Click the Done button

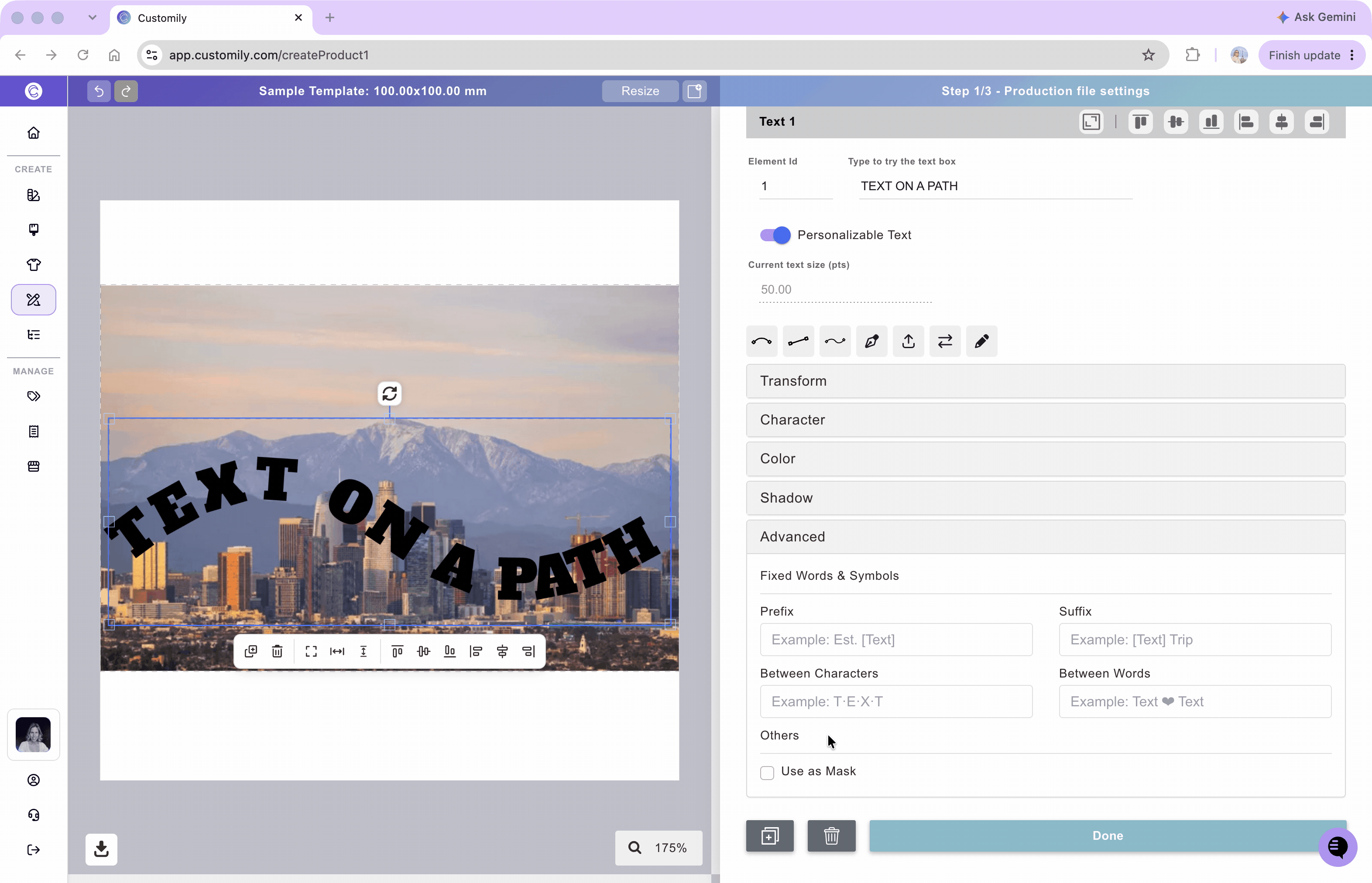pos(1108,835)
